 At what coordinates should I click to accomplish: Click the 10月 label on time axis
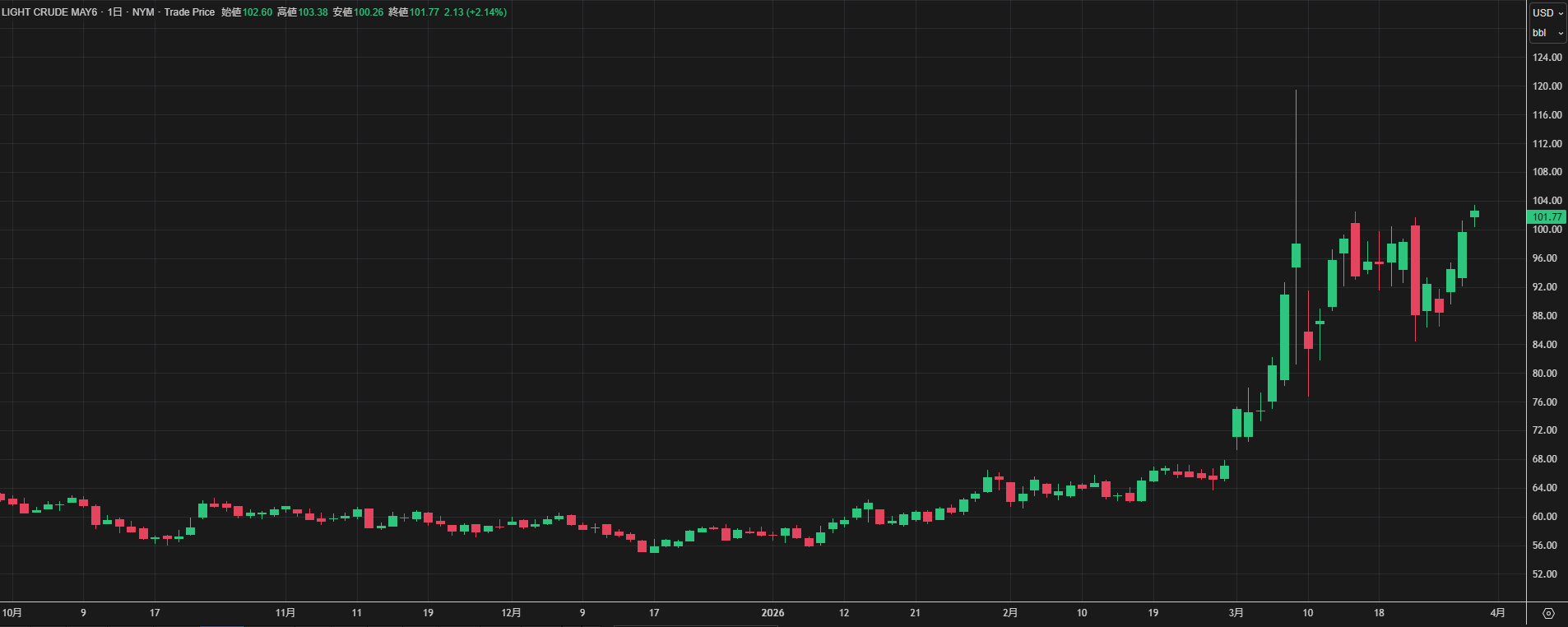(x=12, y=613)
